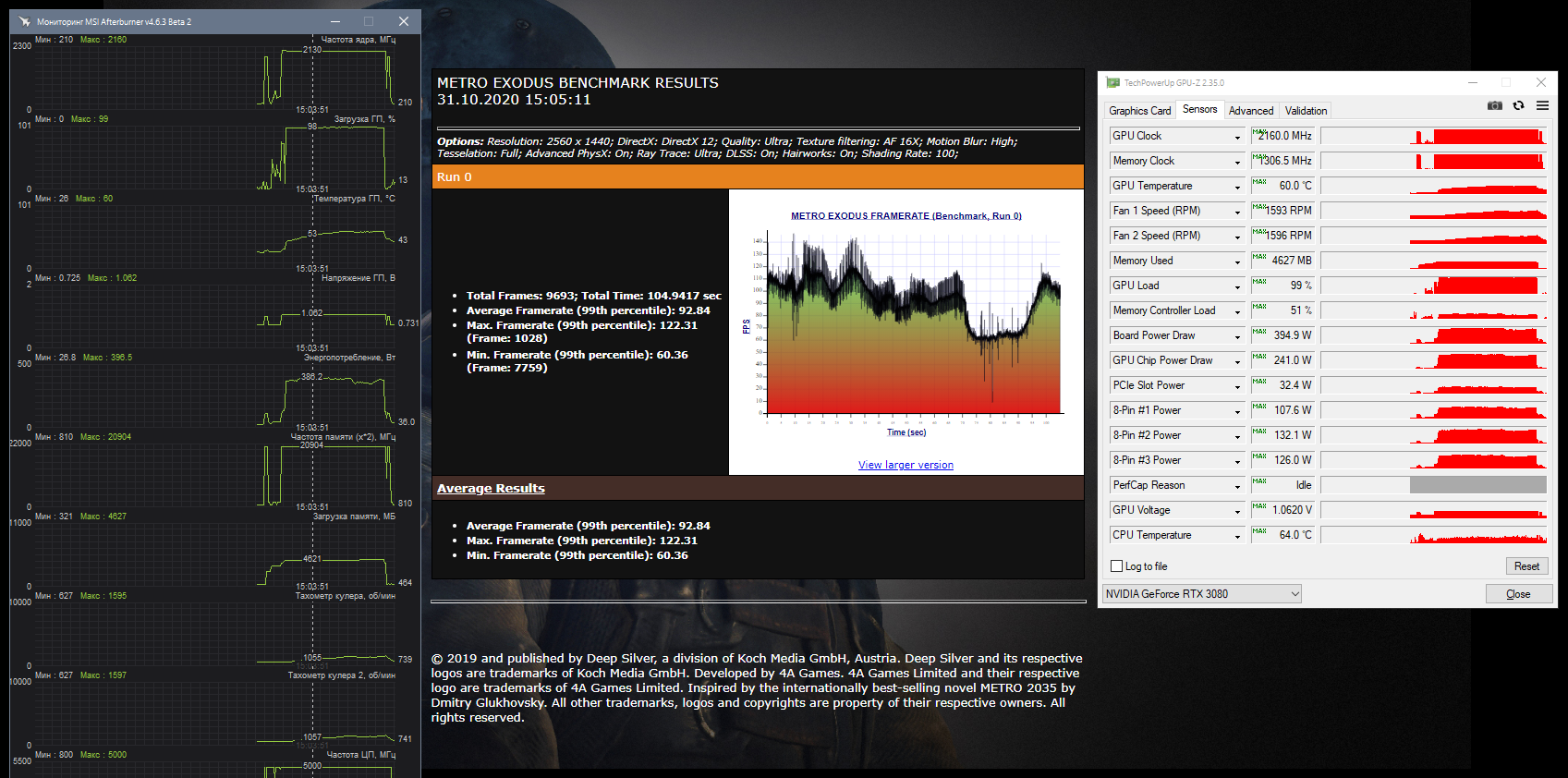
Task: Minimize the GPU-Z window
Action: 1473,82
